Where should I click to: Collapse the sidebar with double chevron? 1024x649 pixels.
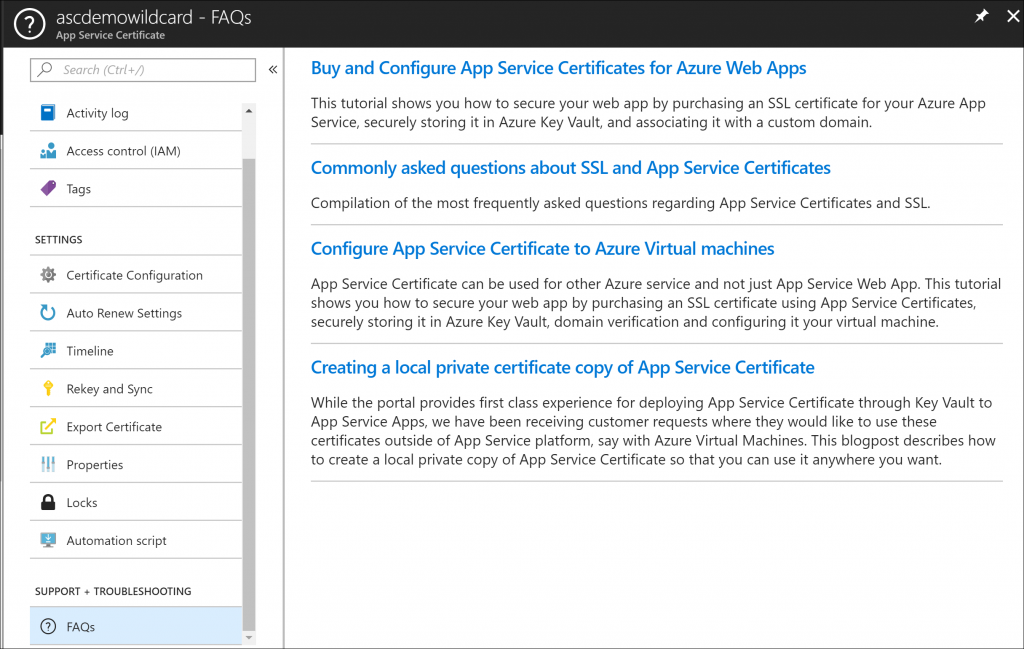point(273,70)
